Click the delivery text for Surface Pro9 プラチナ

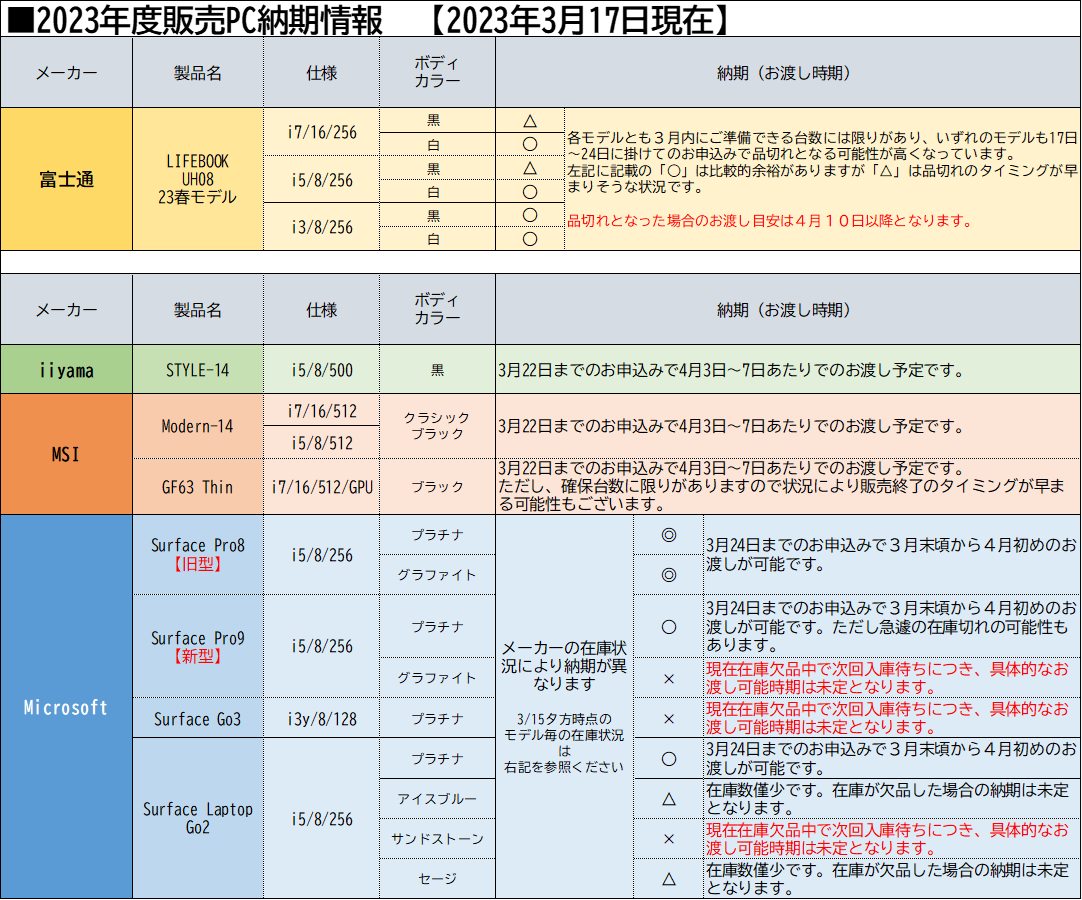pyautogui.click(x=891, y=627)
